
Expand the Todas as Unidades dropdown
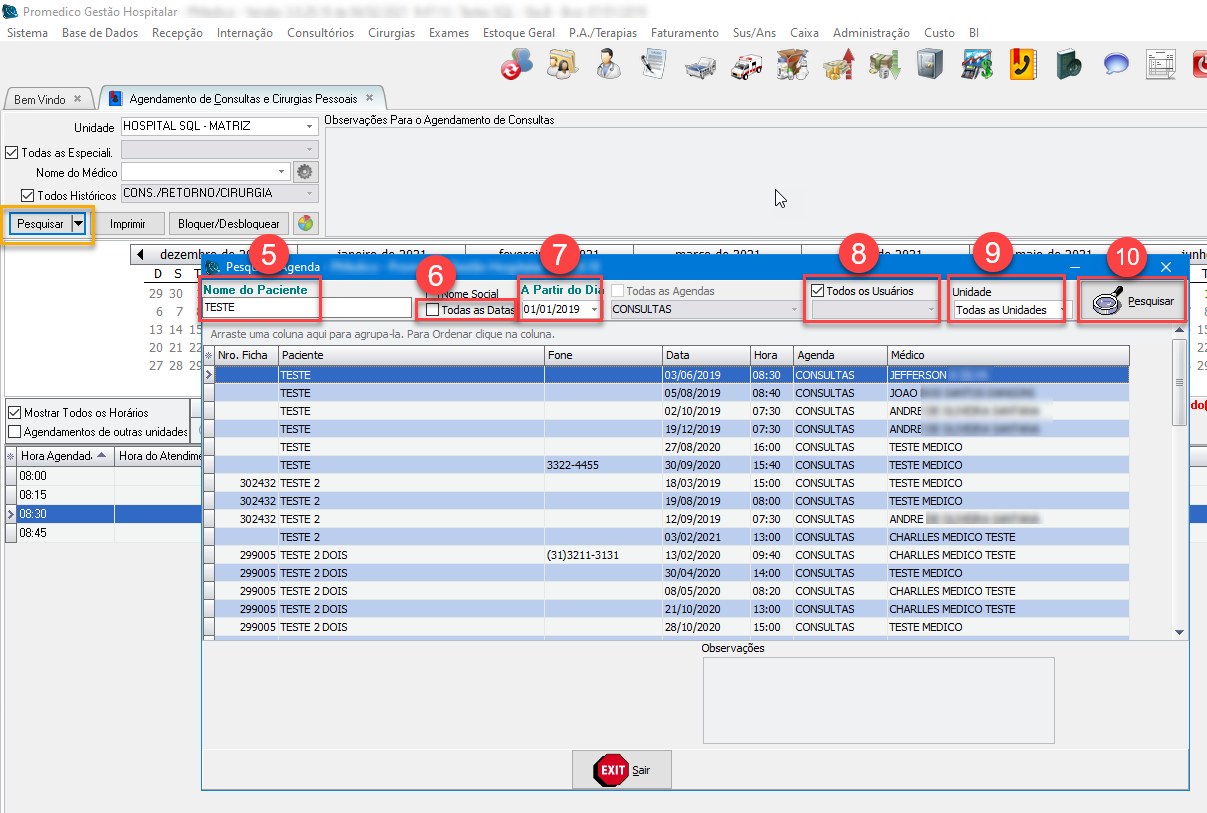(1061, 310)
